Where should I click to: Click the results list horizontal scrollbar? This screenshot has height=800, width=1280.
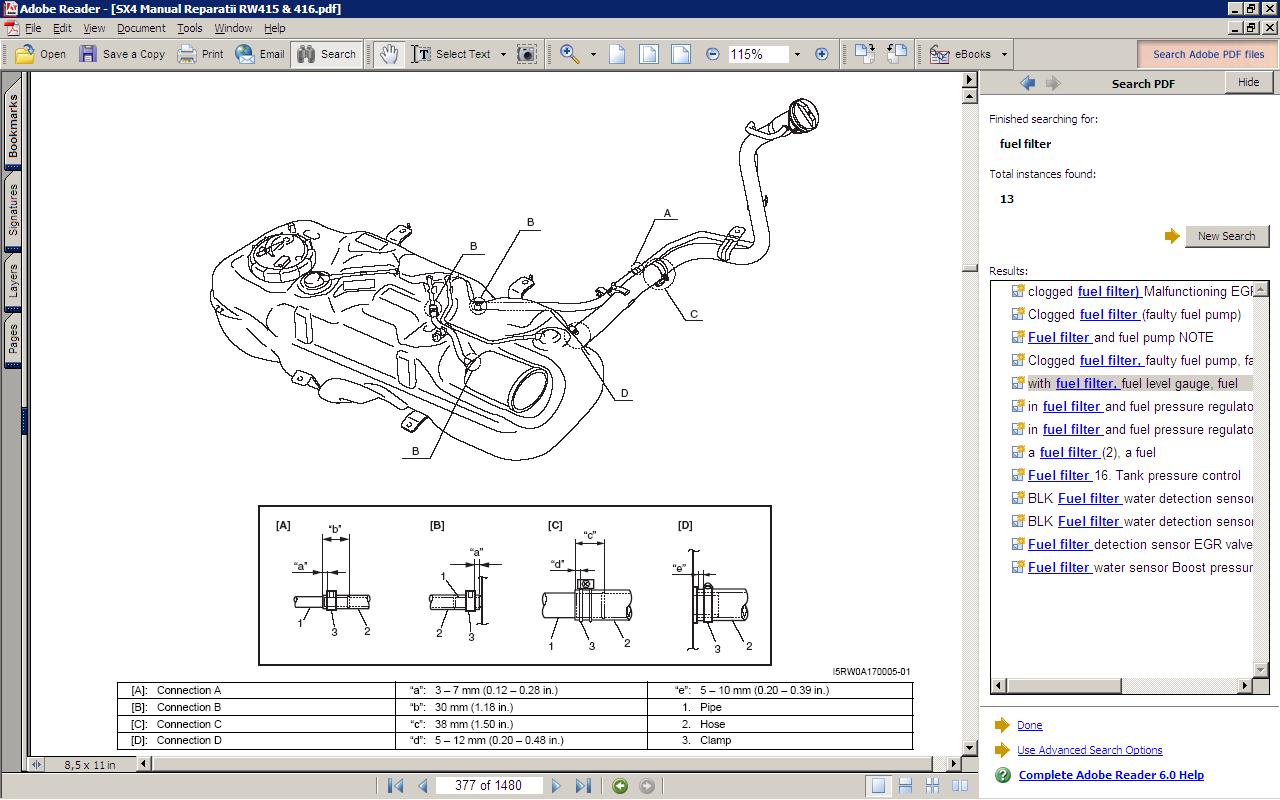click(1123, 685)
